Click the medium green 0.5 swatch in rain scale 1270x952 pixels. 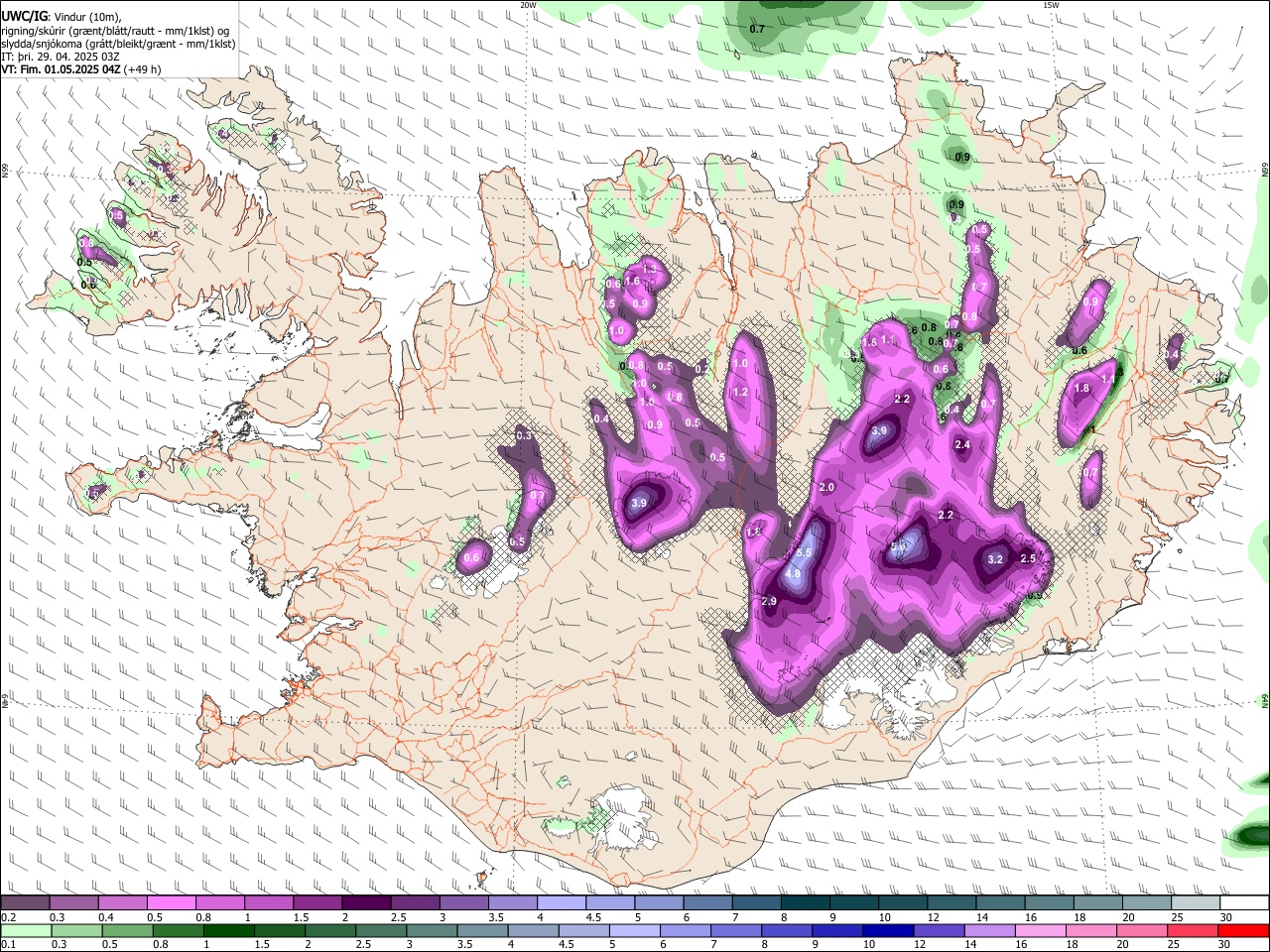click(127, 931)
